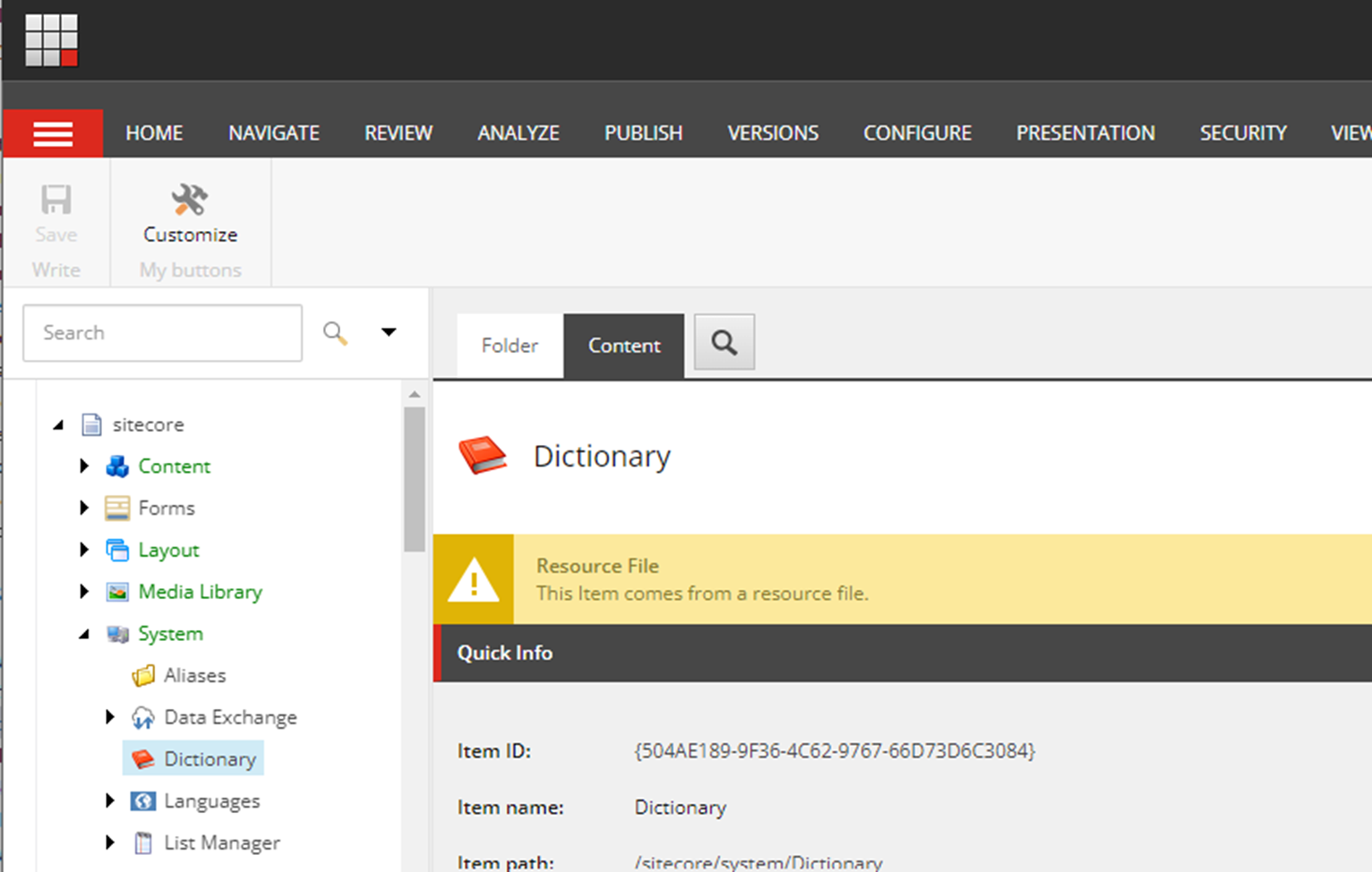Open the search options dropdown arrow

click(x=389, y=332)
